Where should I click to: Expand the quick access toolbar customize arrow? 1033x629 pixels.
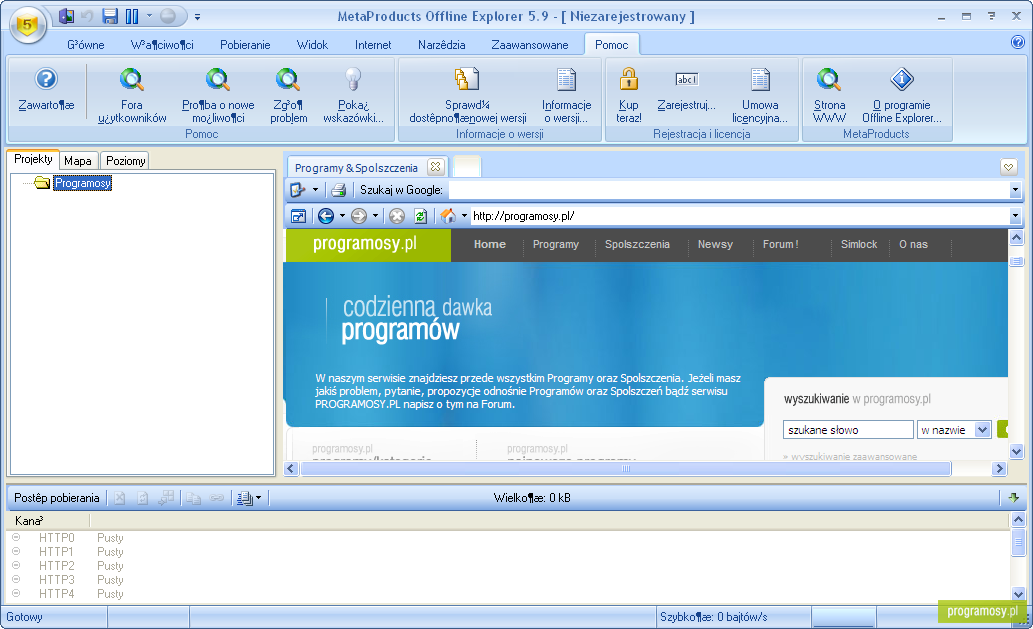(x=197, y=16)
